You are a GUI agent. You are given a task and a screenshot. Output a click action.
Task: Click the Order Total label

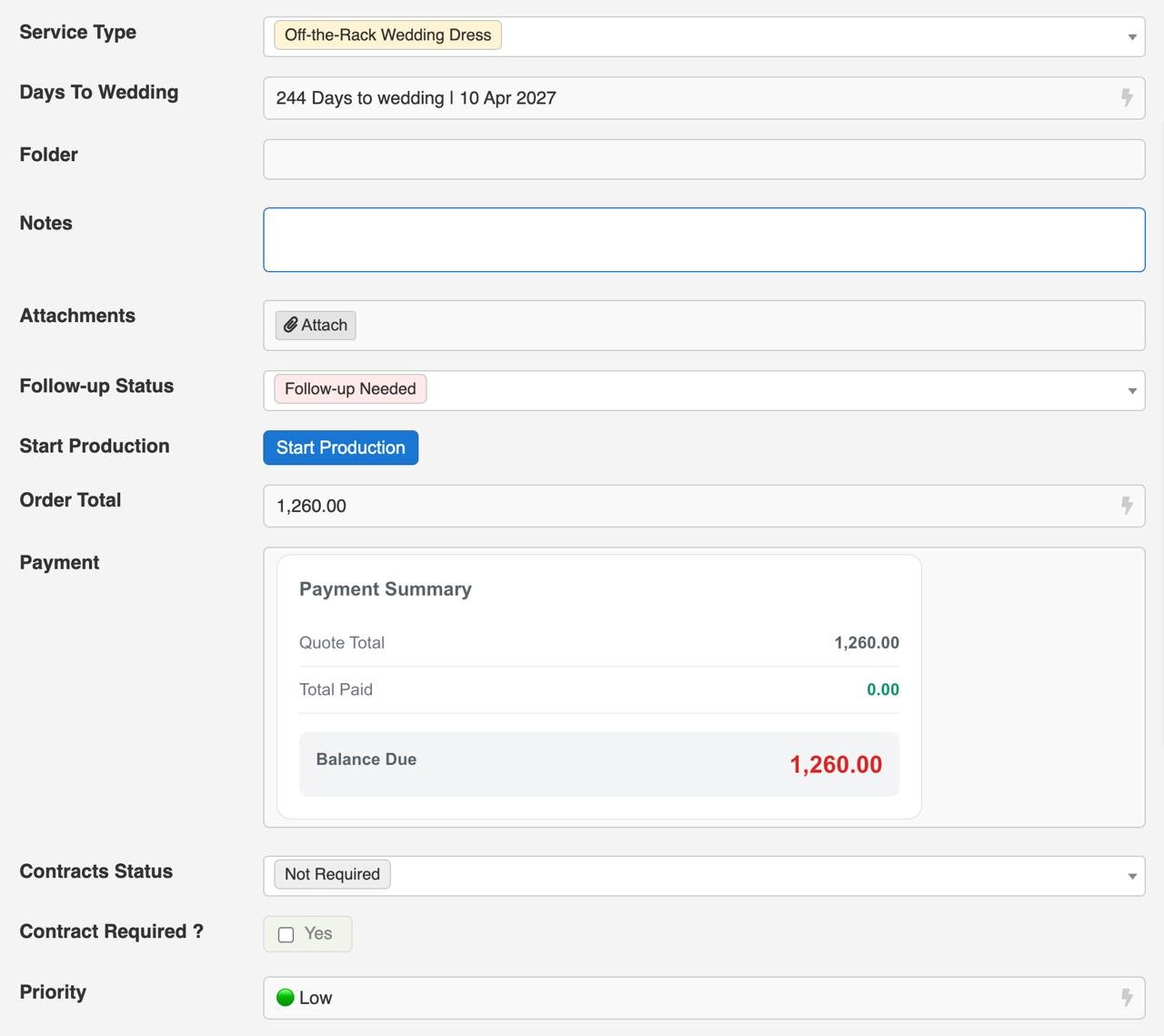pos(70,499)
